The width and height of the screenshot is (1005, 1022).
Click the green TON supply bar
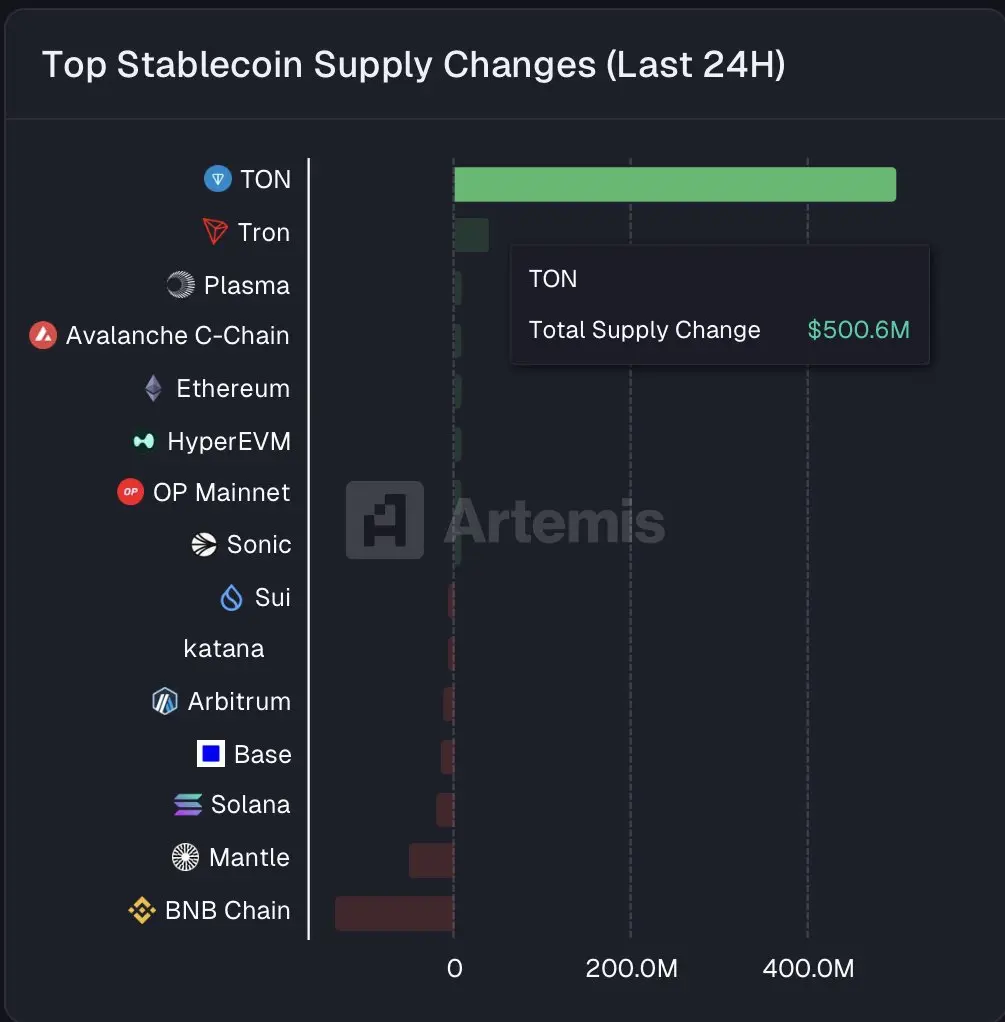coord(675,185)
